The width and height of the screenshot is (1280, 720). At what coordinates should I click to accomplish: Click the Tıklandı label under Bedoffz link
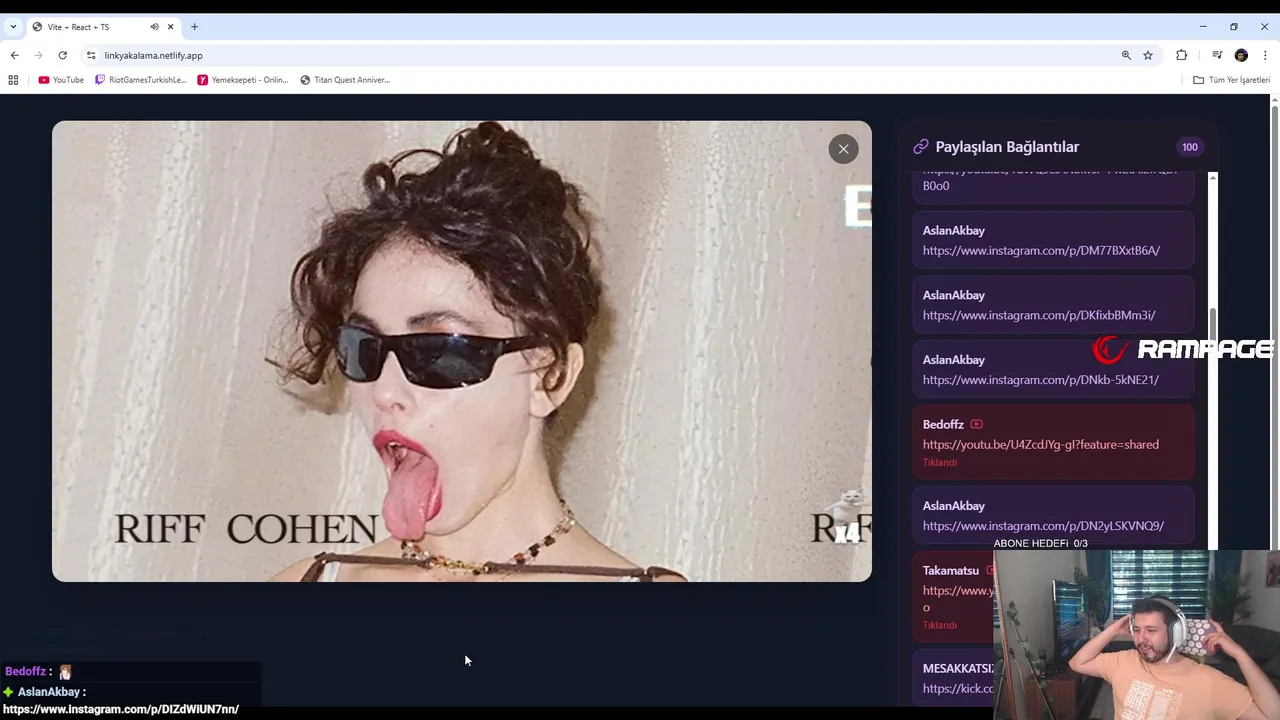coord(940,463)
